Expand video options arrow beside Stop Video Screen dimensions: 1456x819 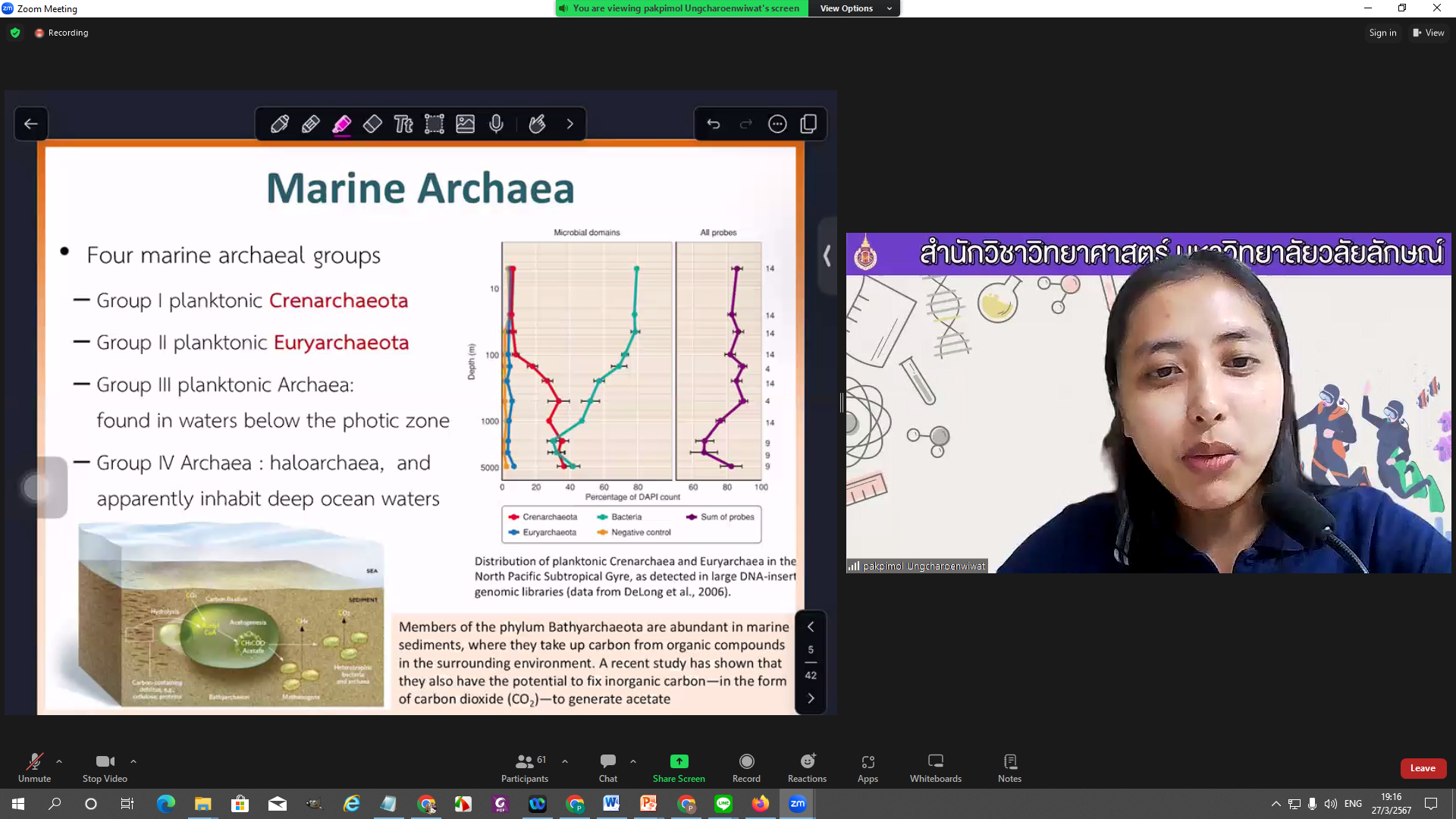coord(133,761)
